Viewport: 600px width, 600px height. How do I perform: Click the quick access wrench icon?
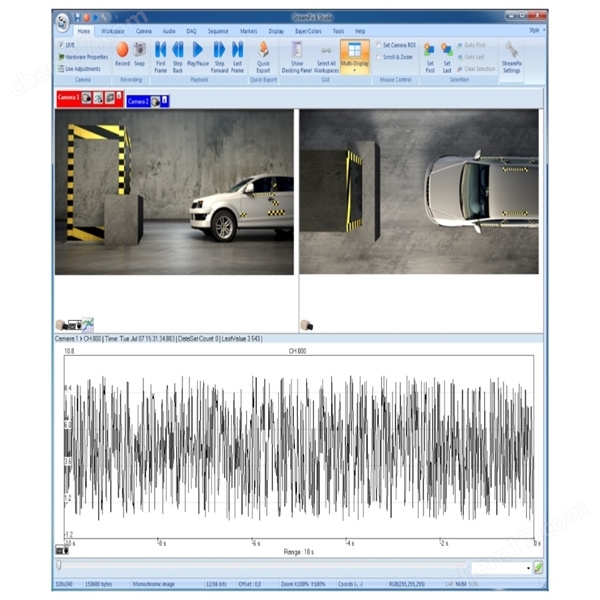coord(104,18)
